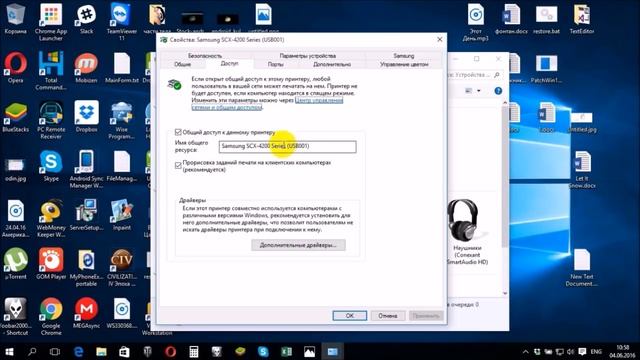Image resolution: width=640 pixels, height=360 pixels.
Task: Open help icon in Devices window
Action: (498, 91)
